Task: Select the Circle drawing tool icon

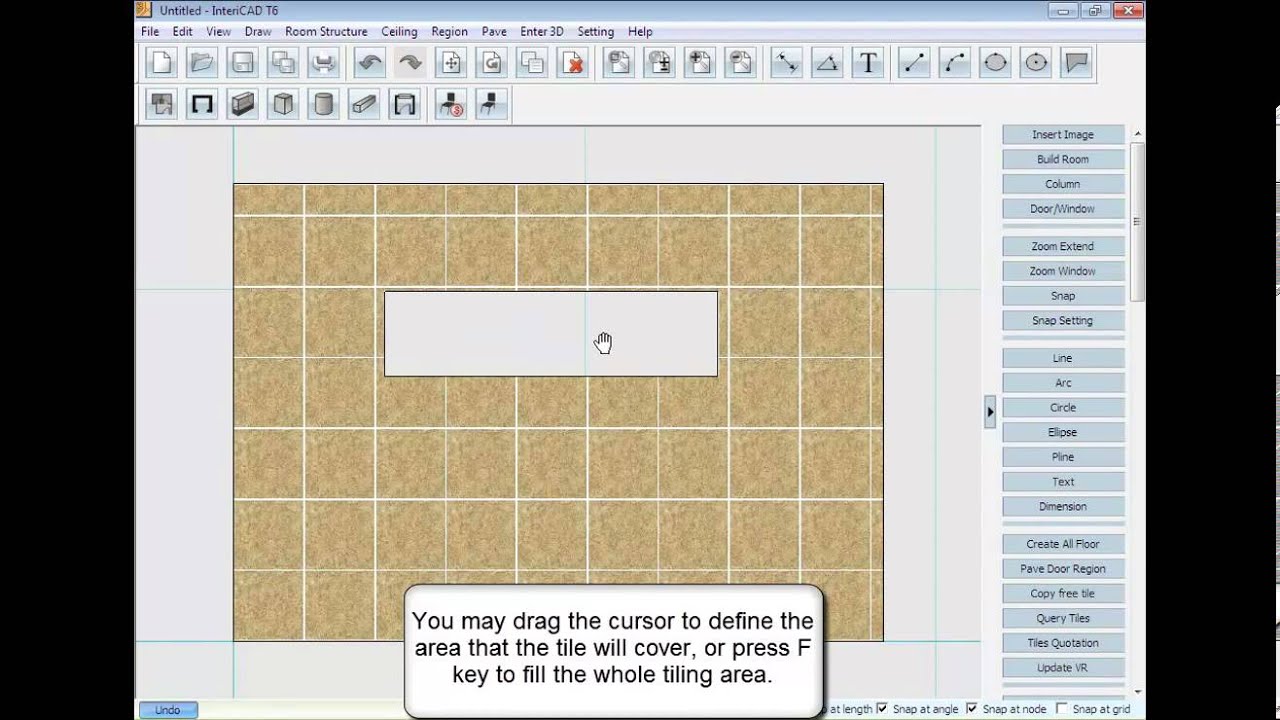Action: [1036, 63]
